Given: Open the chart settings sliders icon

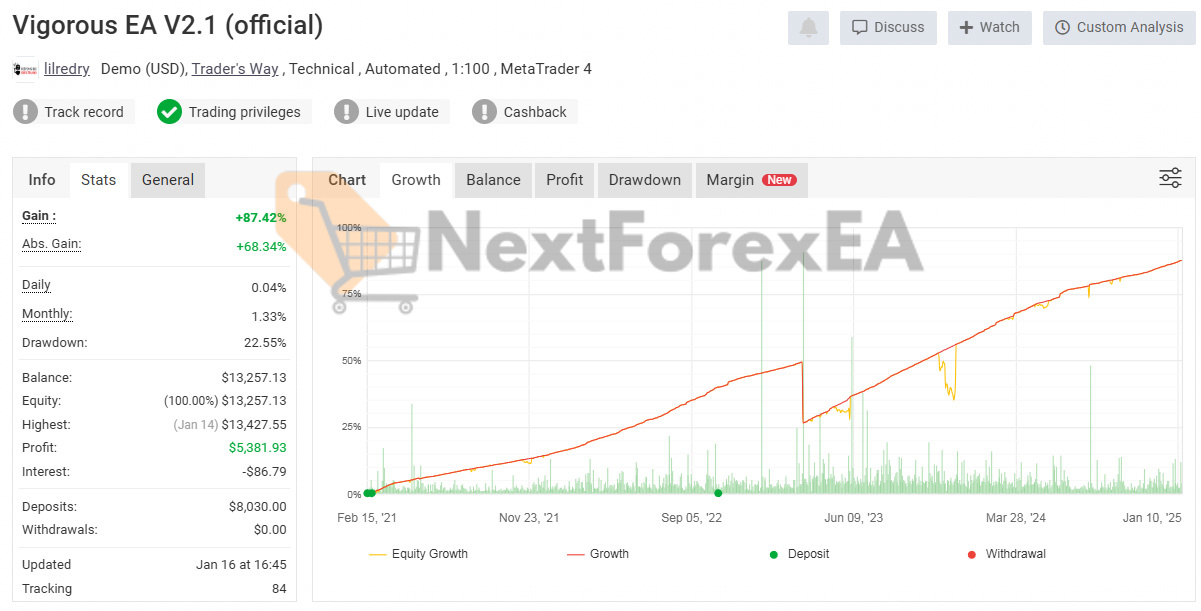Looking at the screenshot, I should pyautogui.click(x=1170, y=178).
